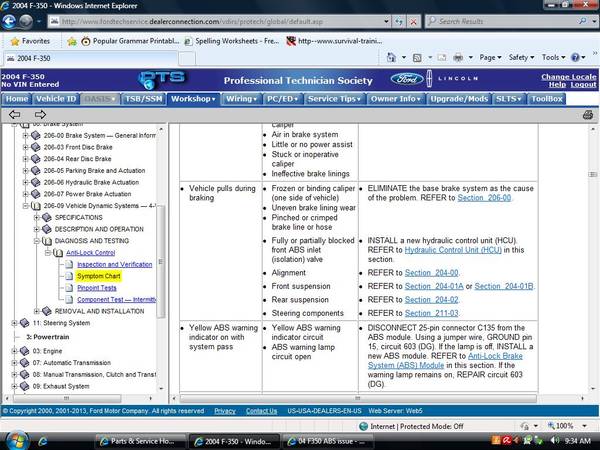Open the ToolBox tab
Image resolution: width=600 pixels, height=450 pixels.
[547, 99]
